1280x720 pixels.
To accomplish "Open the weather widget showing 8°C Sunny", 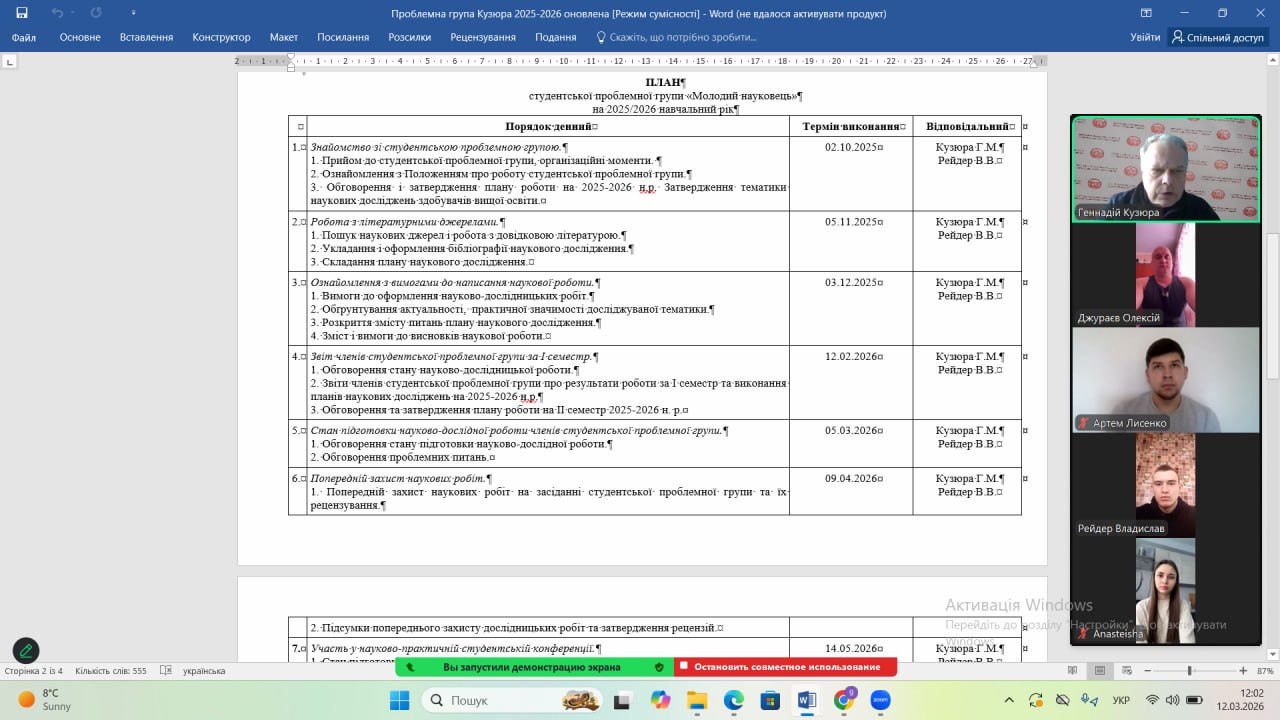I will [46, 700].
